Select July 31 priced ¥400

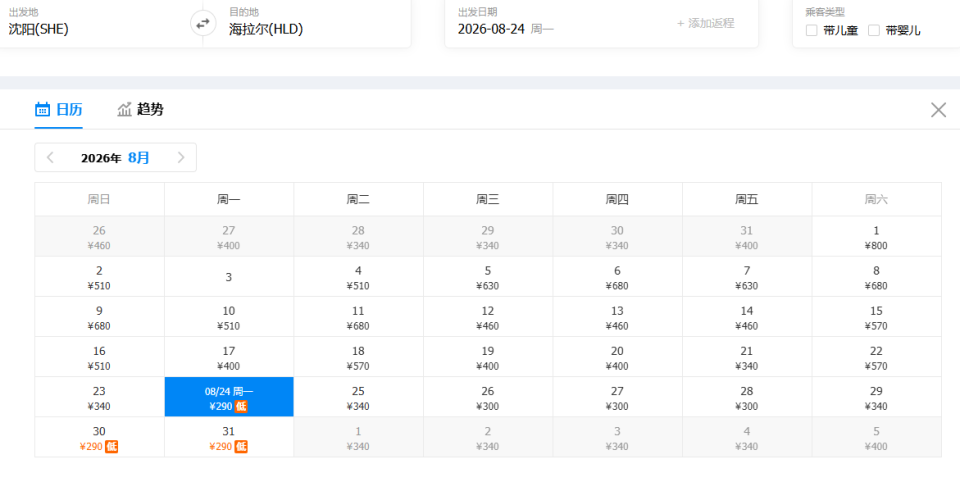(x=747, y=236)
